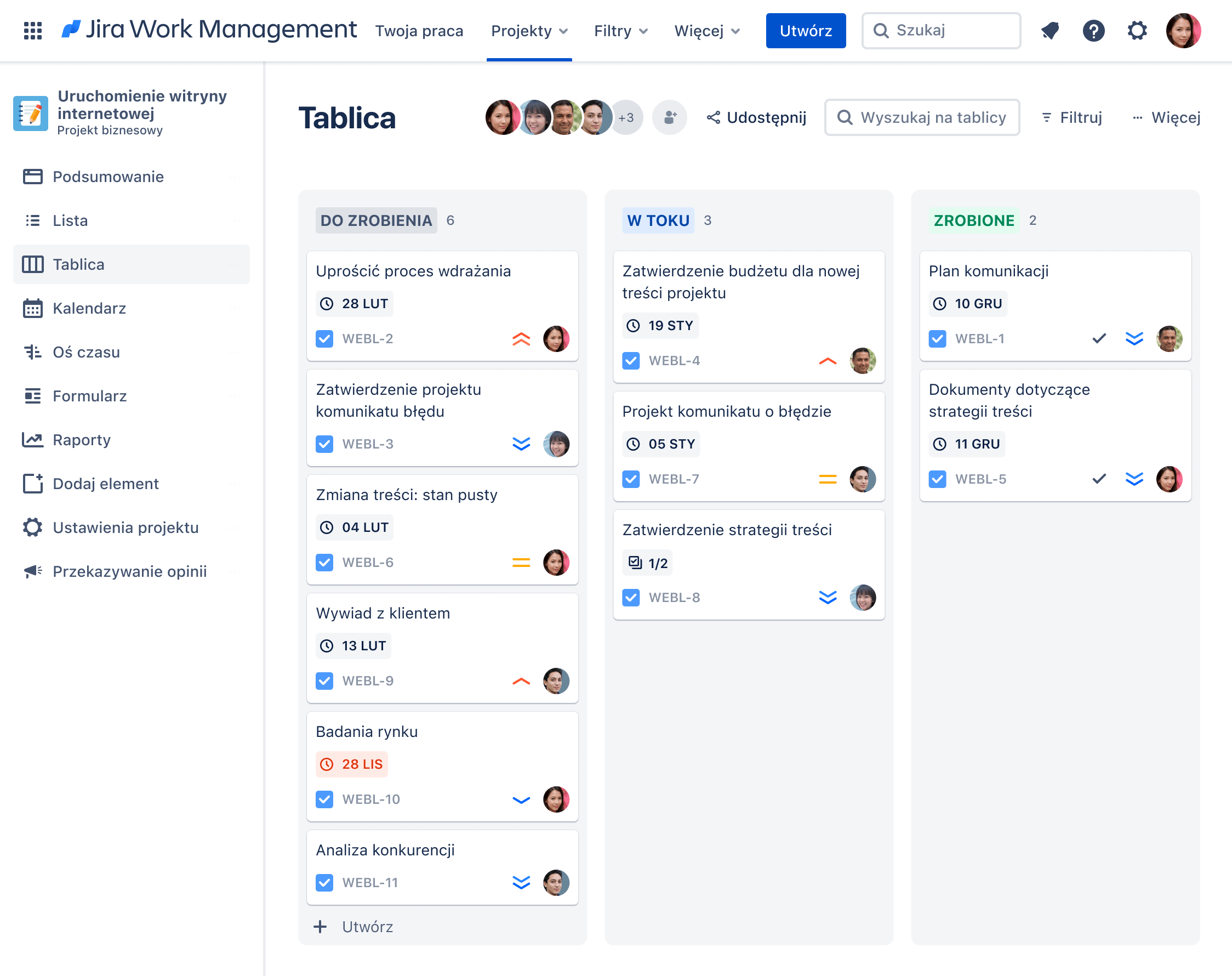1232x976 pixels.
Task: Open the app switcher grid icon
Action: coord(32,30)
